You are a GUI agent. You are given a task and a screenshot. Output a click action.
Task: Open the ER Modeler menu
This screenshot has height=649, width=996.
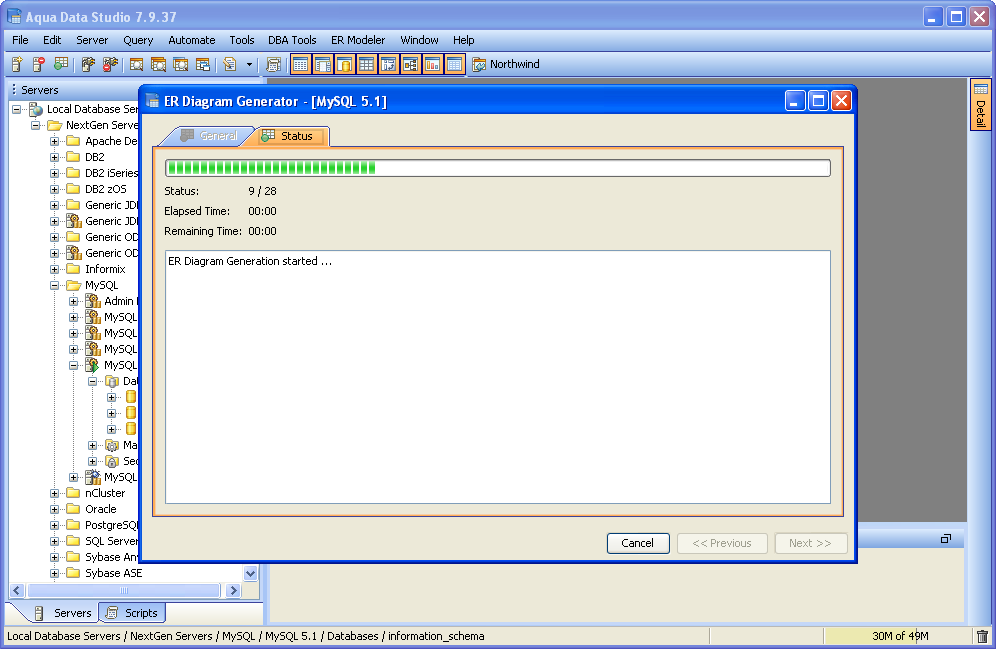(358, 40)
